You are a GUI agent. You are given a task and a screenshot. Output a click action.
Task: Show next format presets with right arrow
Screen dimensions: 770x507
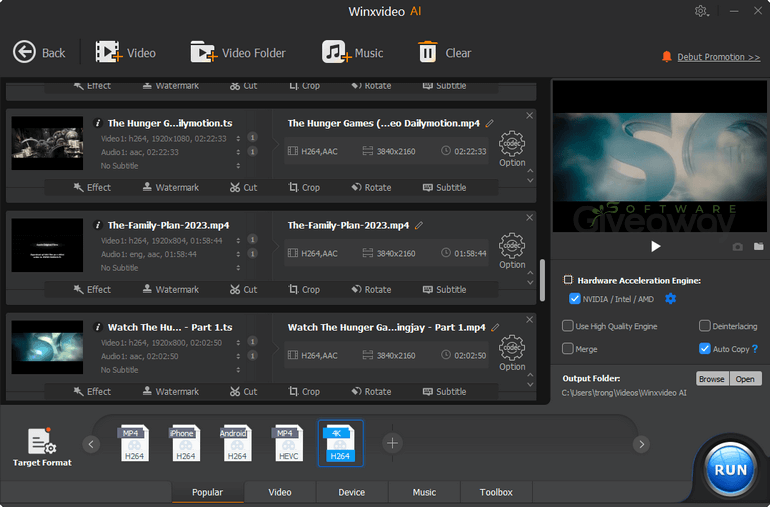point(641,445)
